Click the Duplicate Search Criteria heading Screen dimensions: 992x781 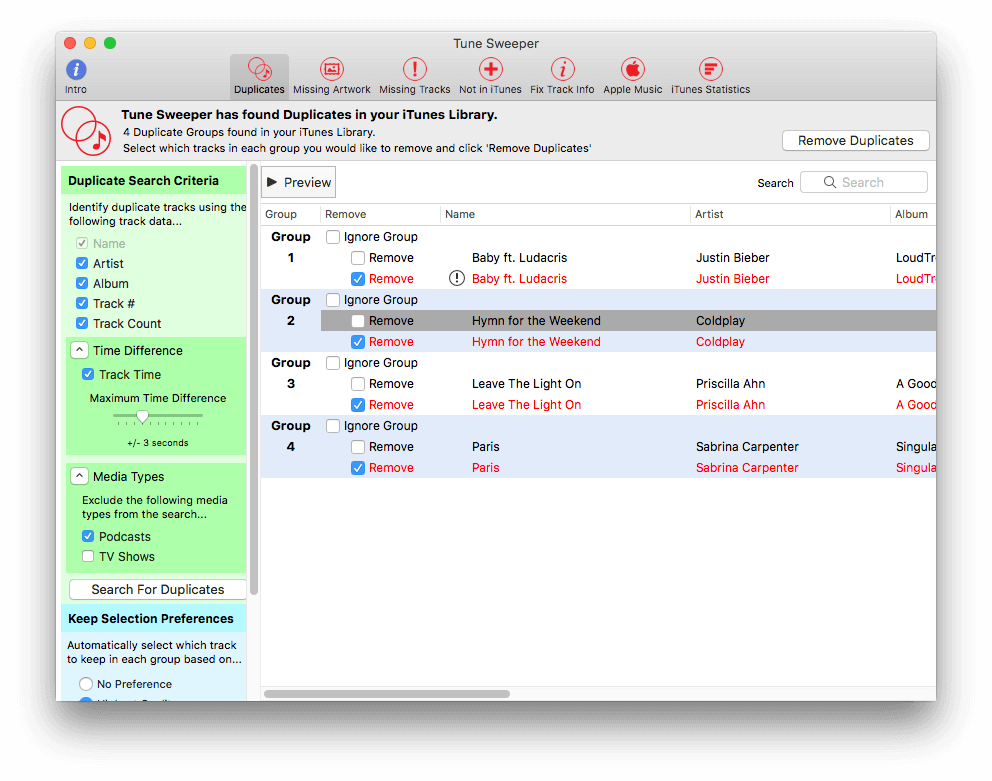pyautogui.click(x=144, y=180)
